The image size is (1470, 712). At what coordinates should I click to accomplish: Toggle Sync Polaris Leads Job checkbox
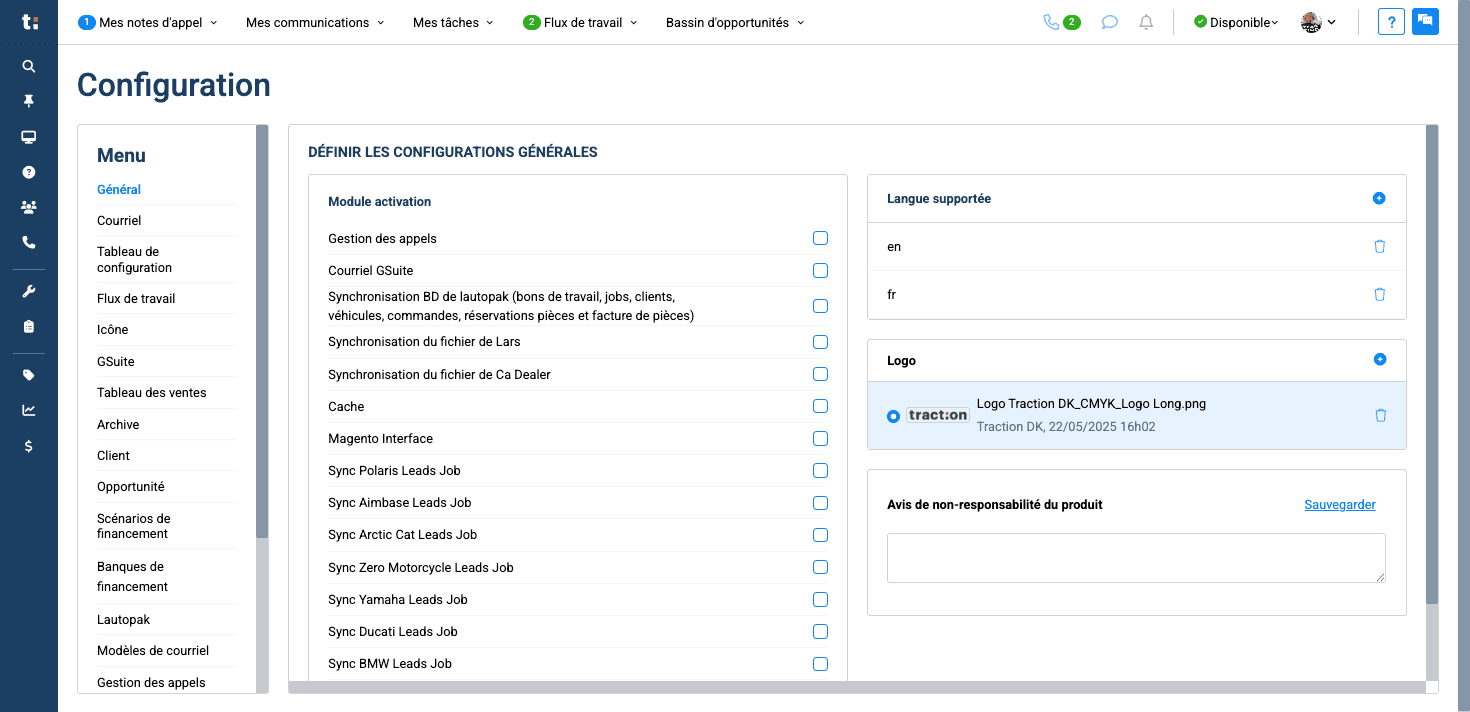(x=820, y=470)
